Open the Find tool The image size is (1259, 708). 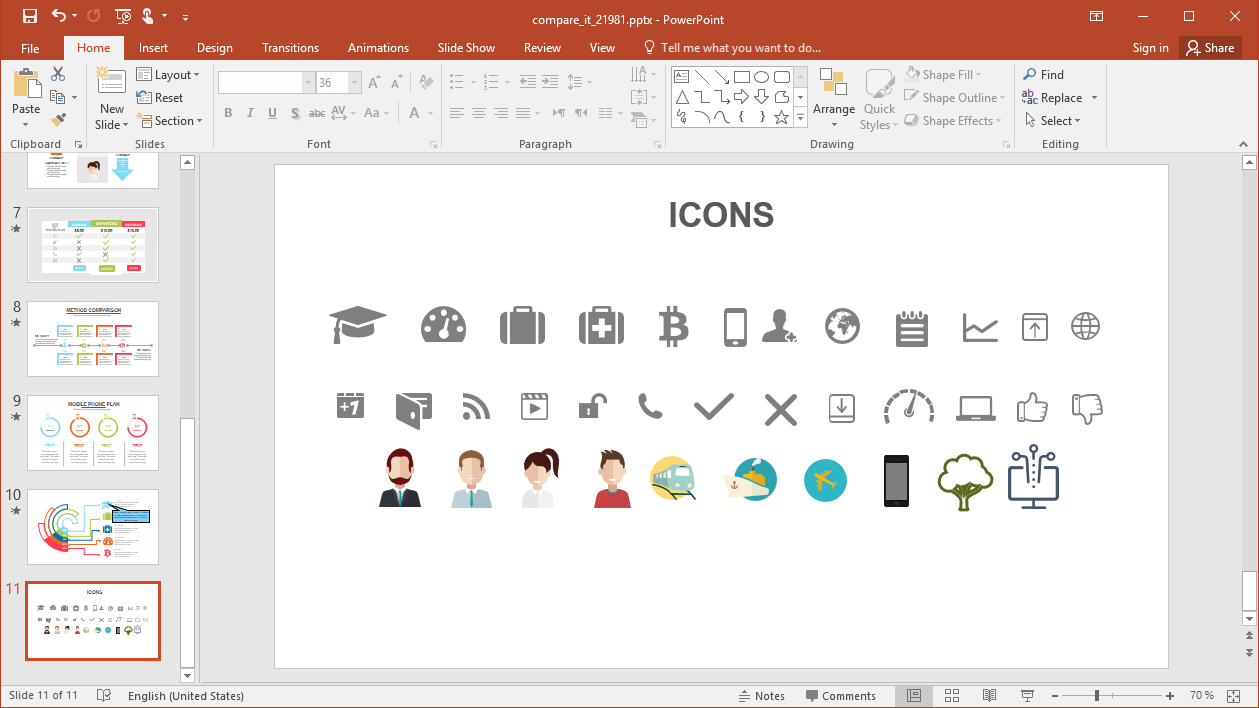[x=1043, y=74]
